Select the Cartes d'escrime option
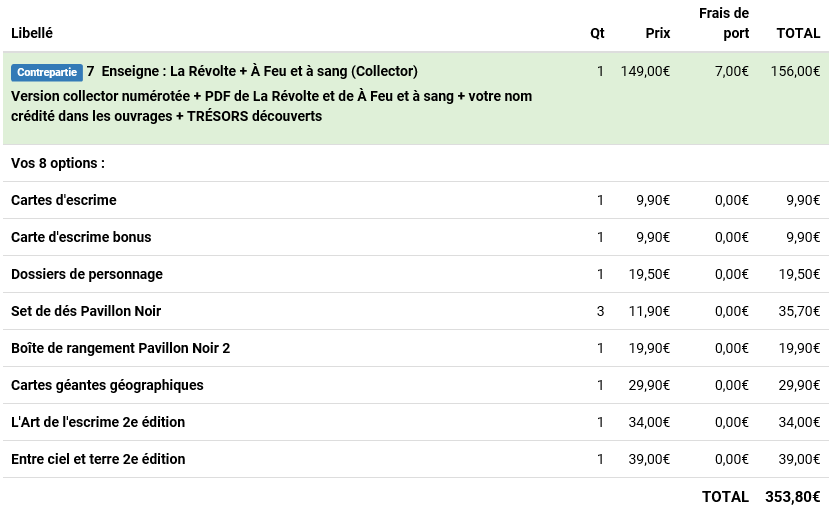 [x=64, y=200]
